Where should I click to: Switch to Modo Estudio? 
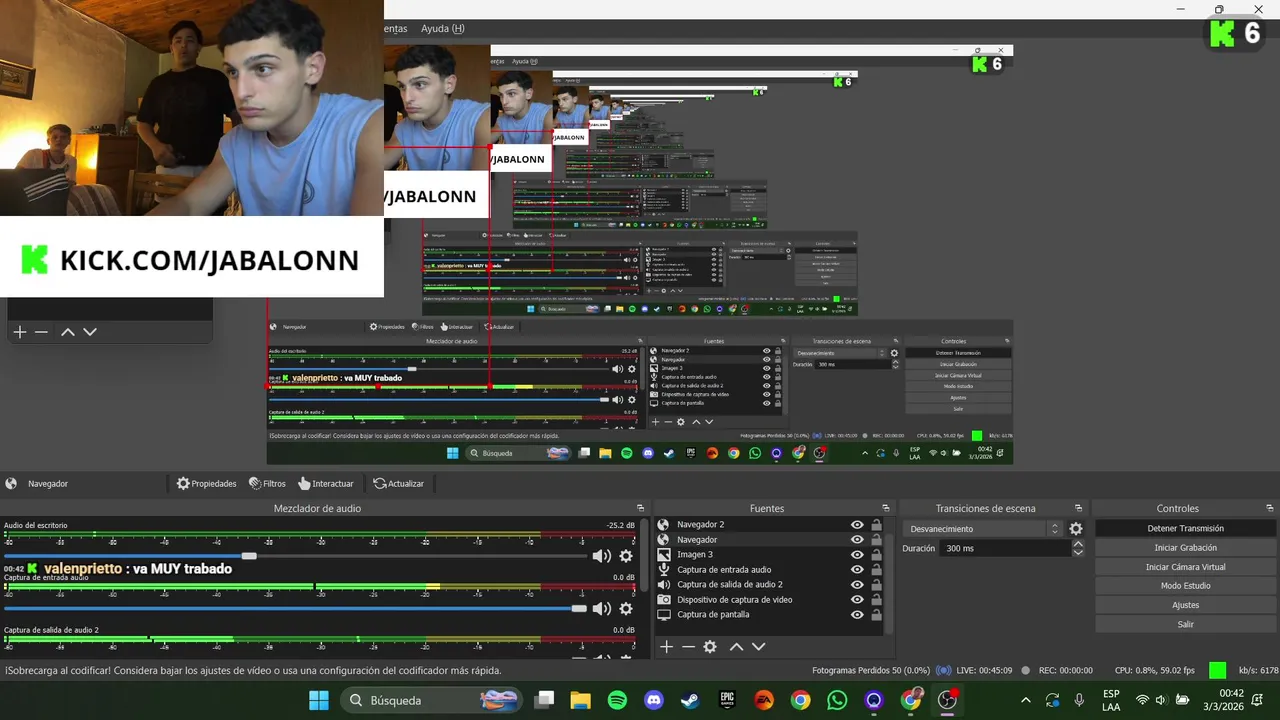(x=1185, y=586)
